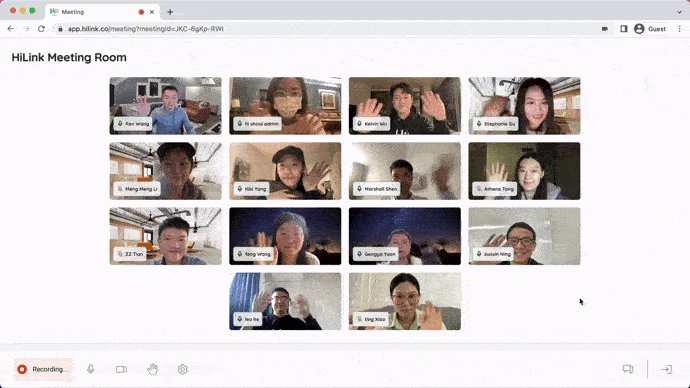The height and width of the screenshot is (388, 690).
Task: Click the mic icon on Rex Wang's label
Action: 120,124
